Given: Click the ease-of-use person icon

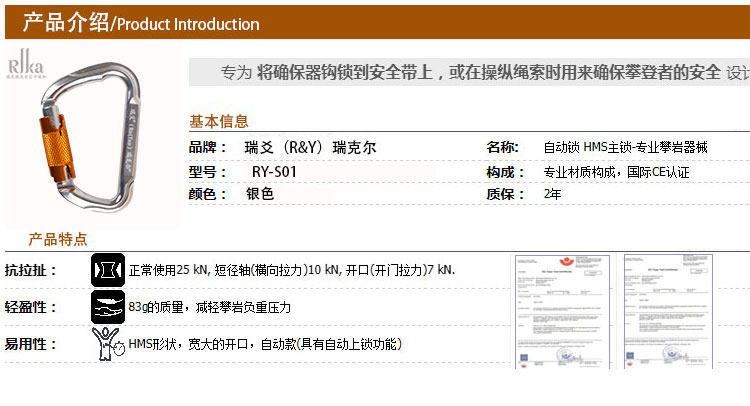Looking at the screenshot, I should pyautogui.click(x=108, y=343).
